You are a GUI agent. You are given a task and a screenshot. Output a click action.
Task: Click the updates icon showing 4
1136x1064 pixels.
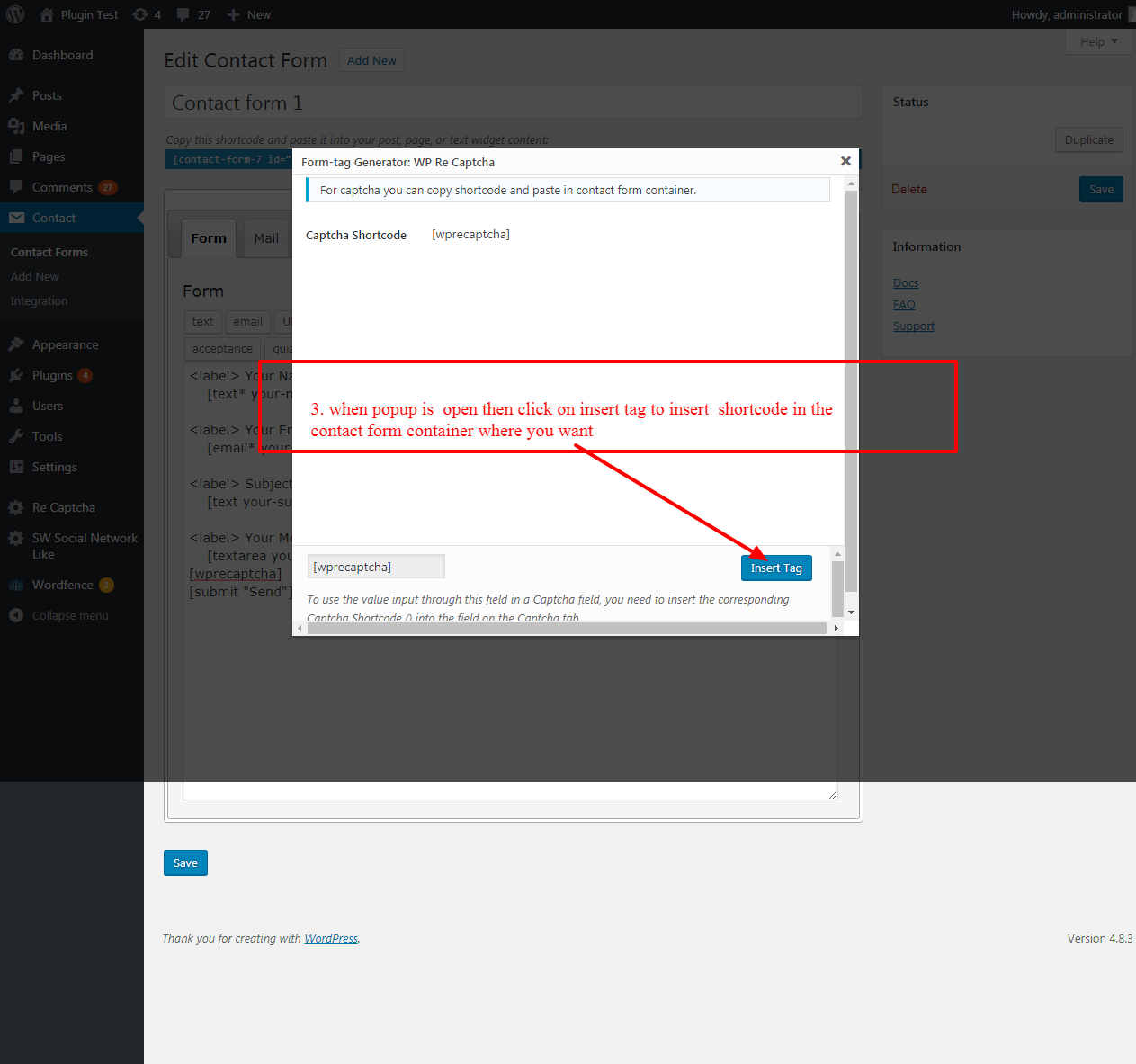(x=140, y=14)
